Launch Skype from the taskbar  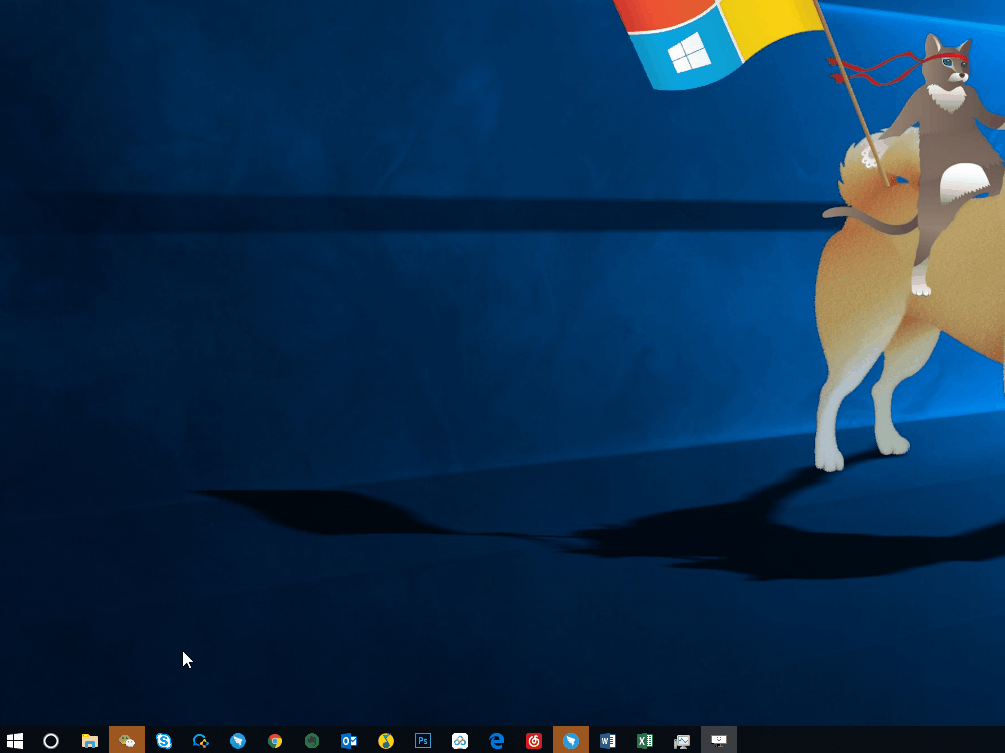164,741
